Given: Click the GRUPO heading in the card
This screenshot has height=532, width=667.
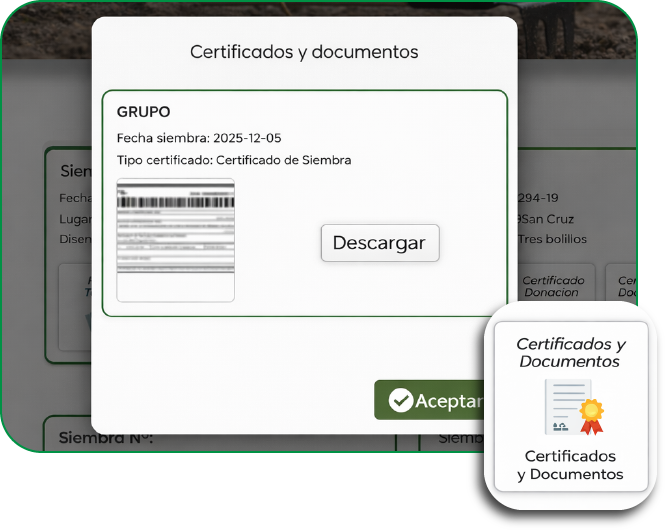Looking at the screenshot, I should (x=144, y=112).
